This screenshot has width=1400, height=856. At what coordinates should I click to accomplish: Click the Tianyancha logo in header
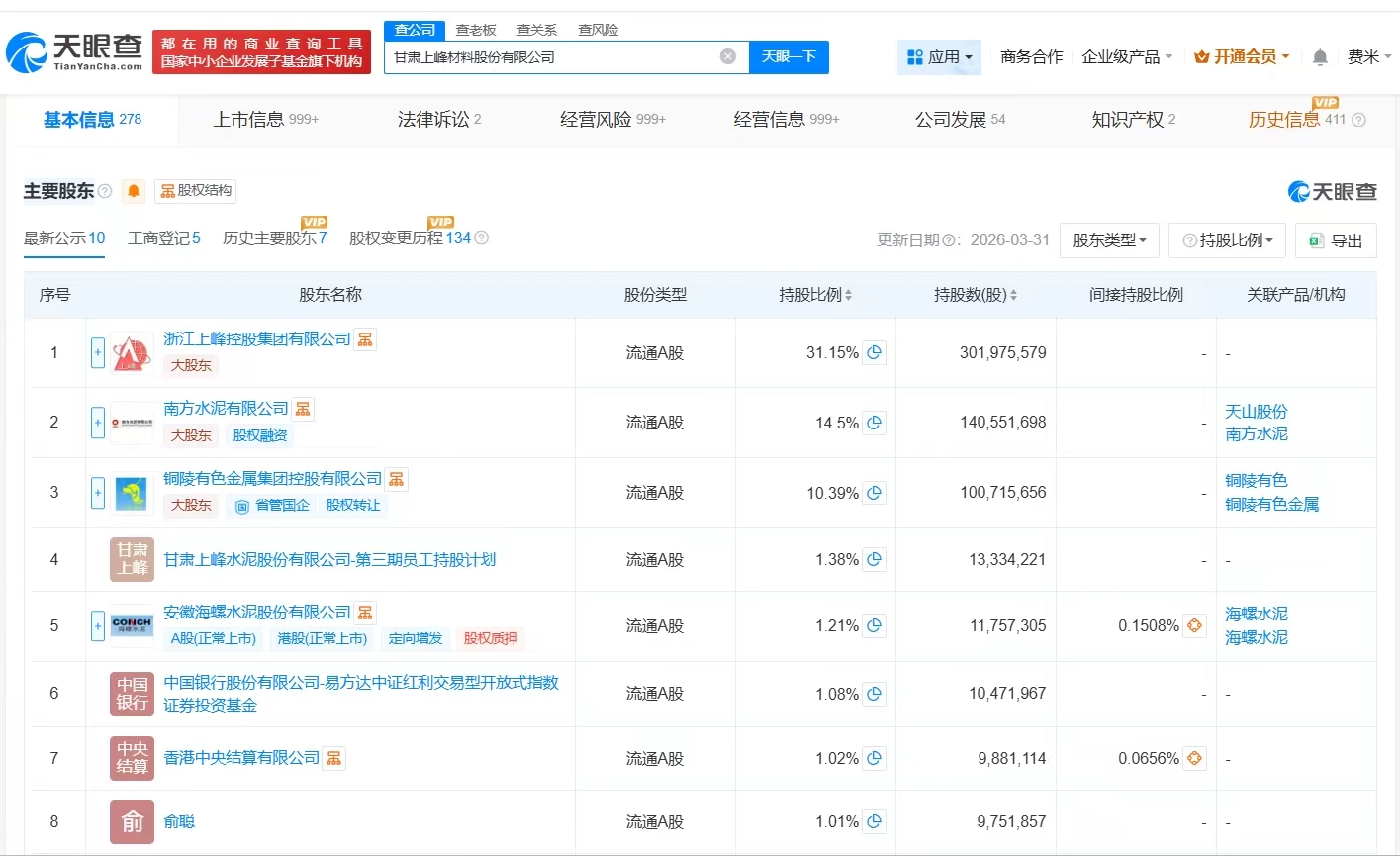coord(75,52)
